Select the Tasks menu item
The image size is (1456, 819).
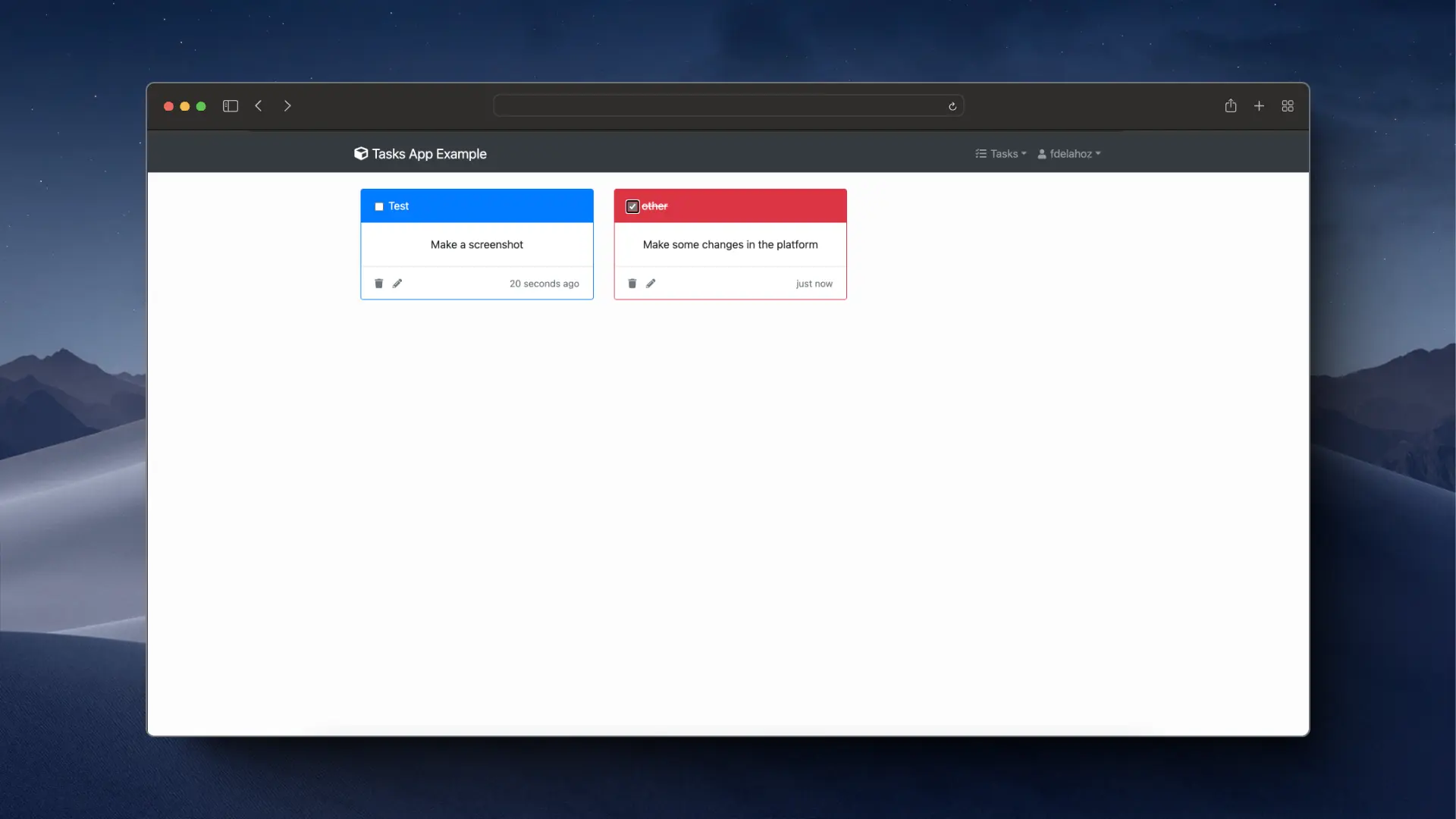tap(1000, 153)
